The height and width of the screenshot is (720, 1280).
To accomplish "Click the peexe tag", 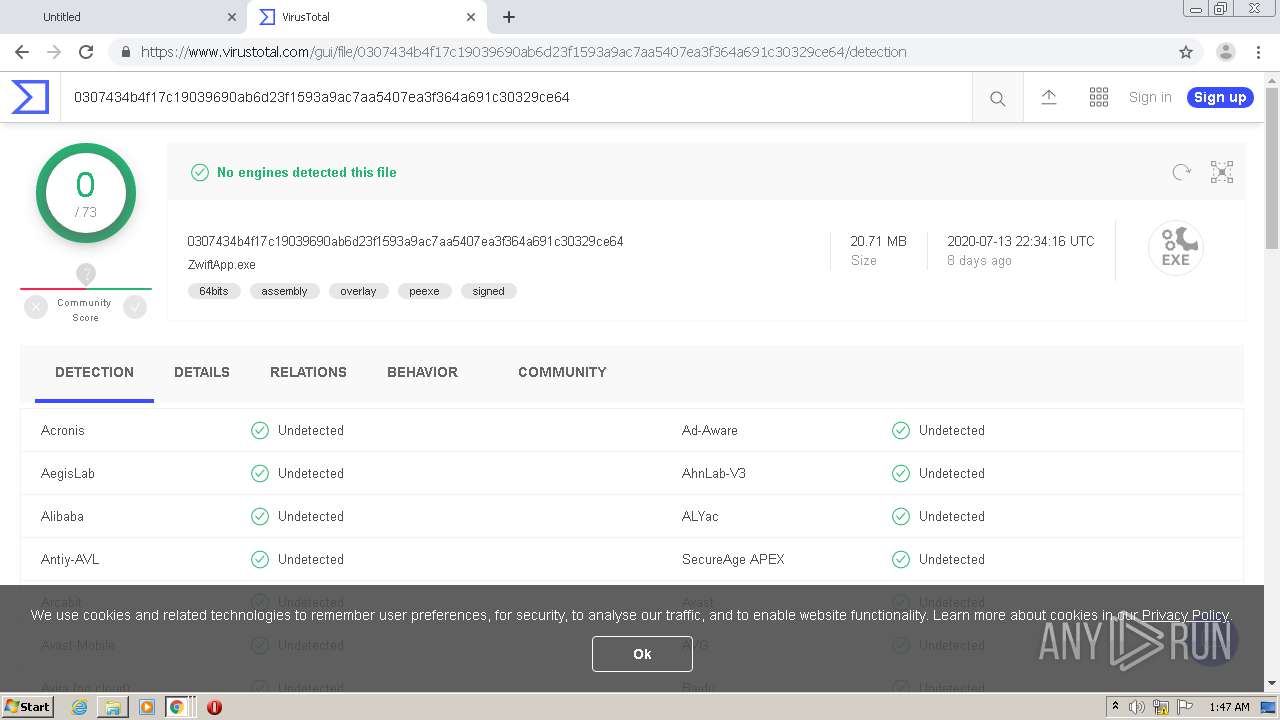I will point(424,291).
